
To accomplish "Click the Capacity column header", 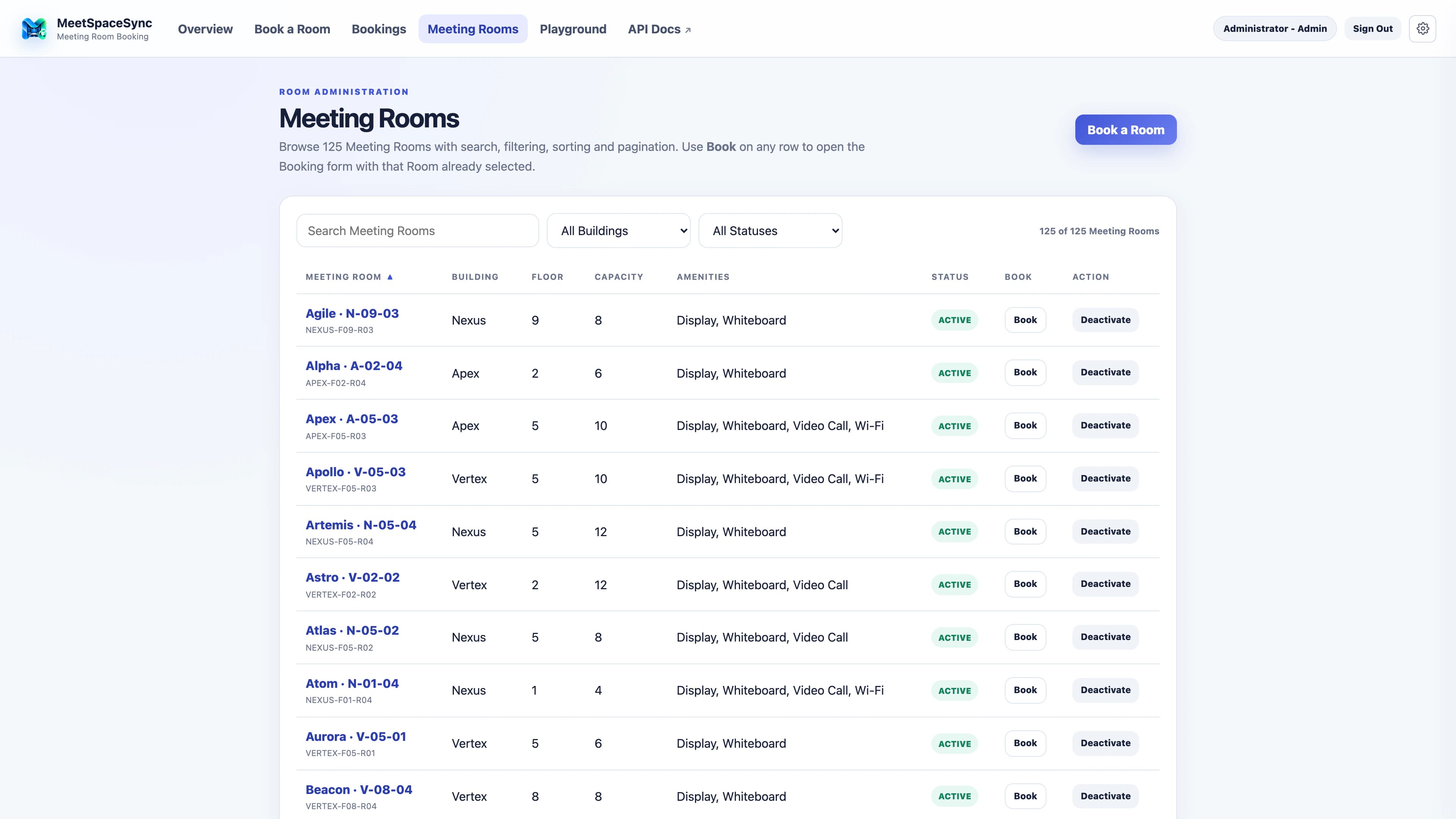I will (618, 277).
